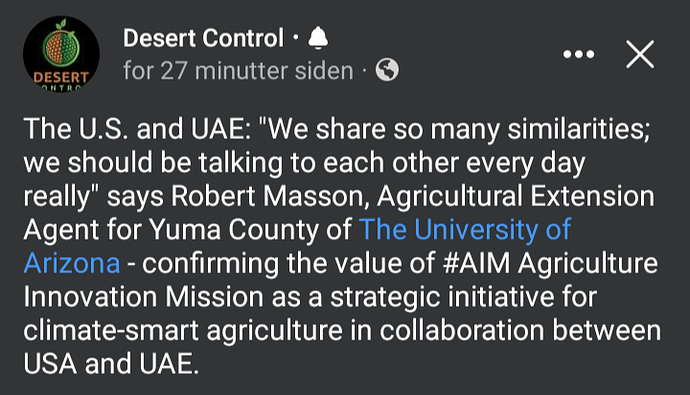Image resolution: width=690 pixels, height=395 pixels.
Task: Click the phrase "climate-smart agriculture"
Action: [183, 331]
